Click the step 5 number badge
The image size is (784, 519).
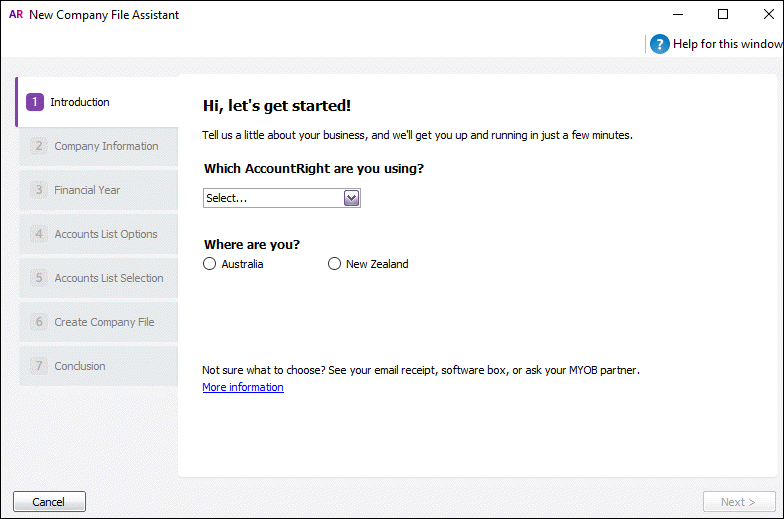click(39, 278)
